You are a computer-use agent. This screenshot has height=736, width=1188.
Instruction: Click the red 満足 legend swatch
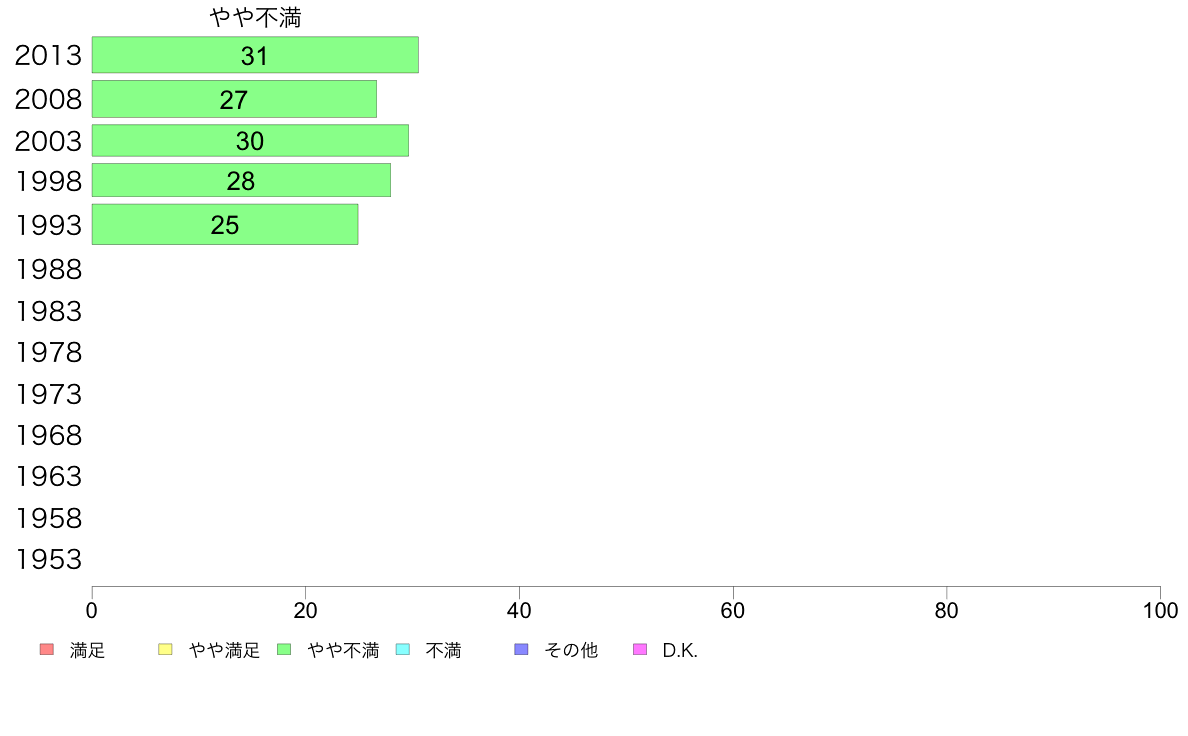pyautogui.click(x=47, y=650)
